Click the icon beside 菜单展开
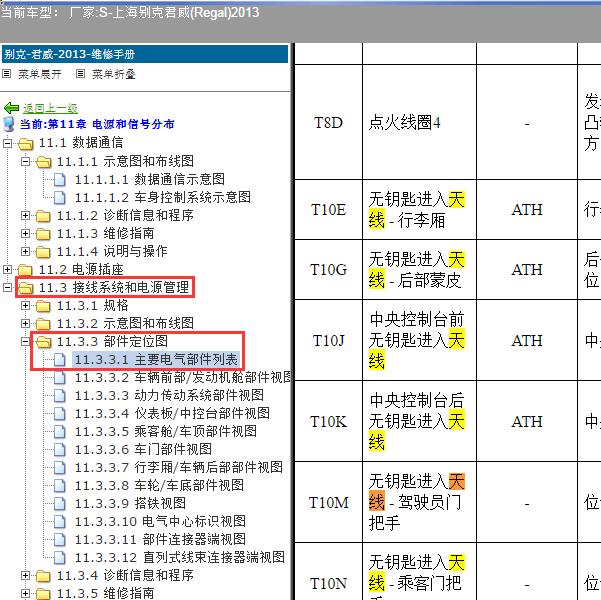The width and height of the screenshot is (601, 600). [7, 74]
